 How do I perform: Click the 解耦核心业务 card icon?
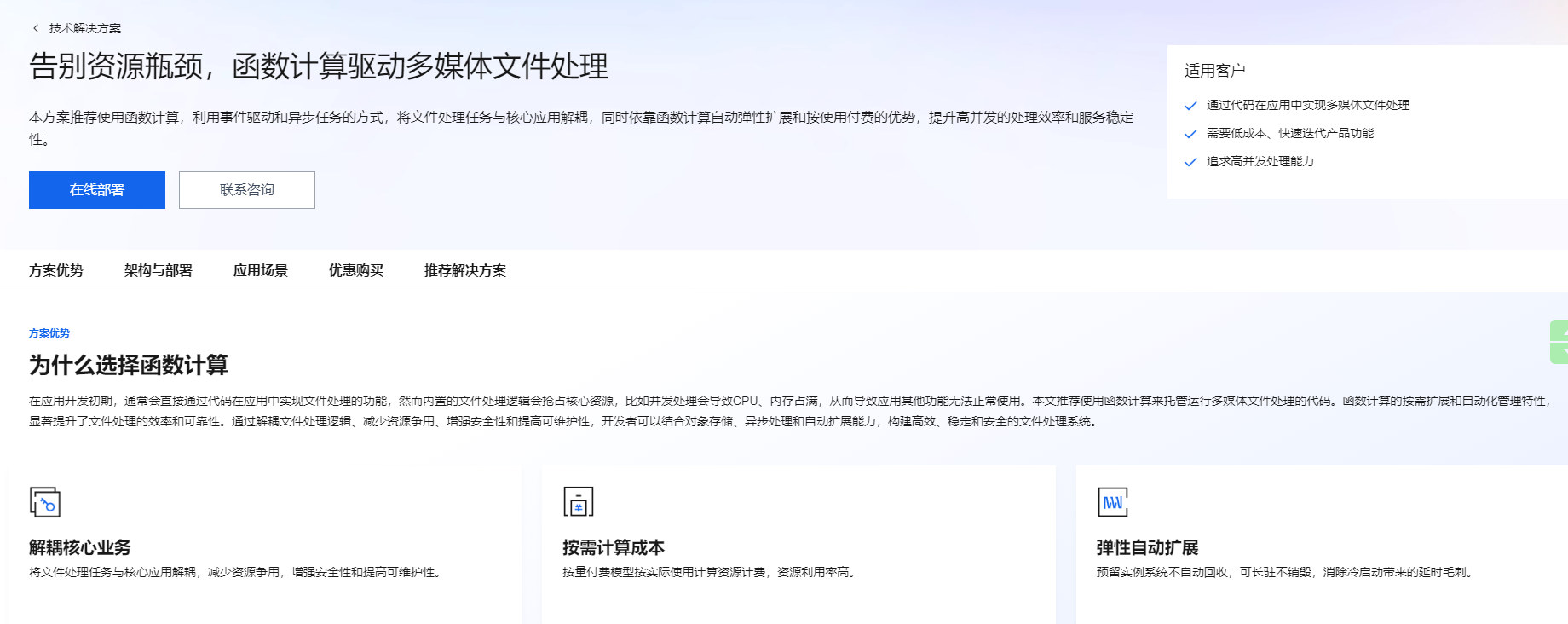[45, 502]
